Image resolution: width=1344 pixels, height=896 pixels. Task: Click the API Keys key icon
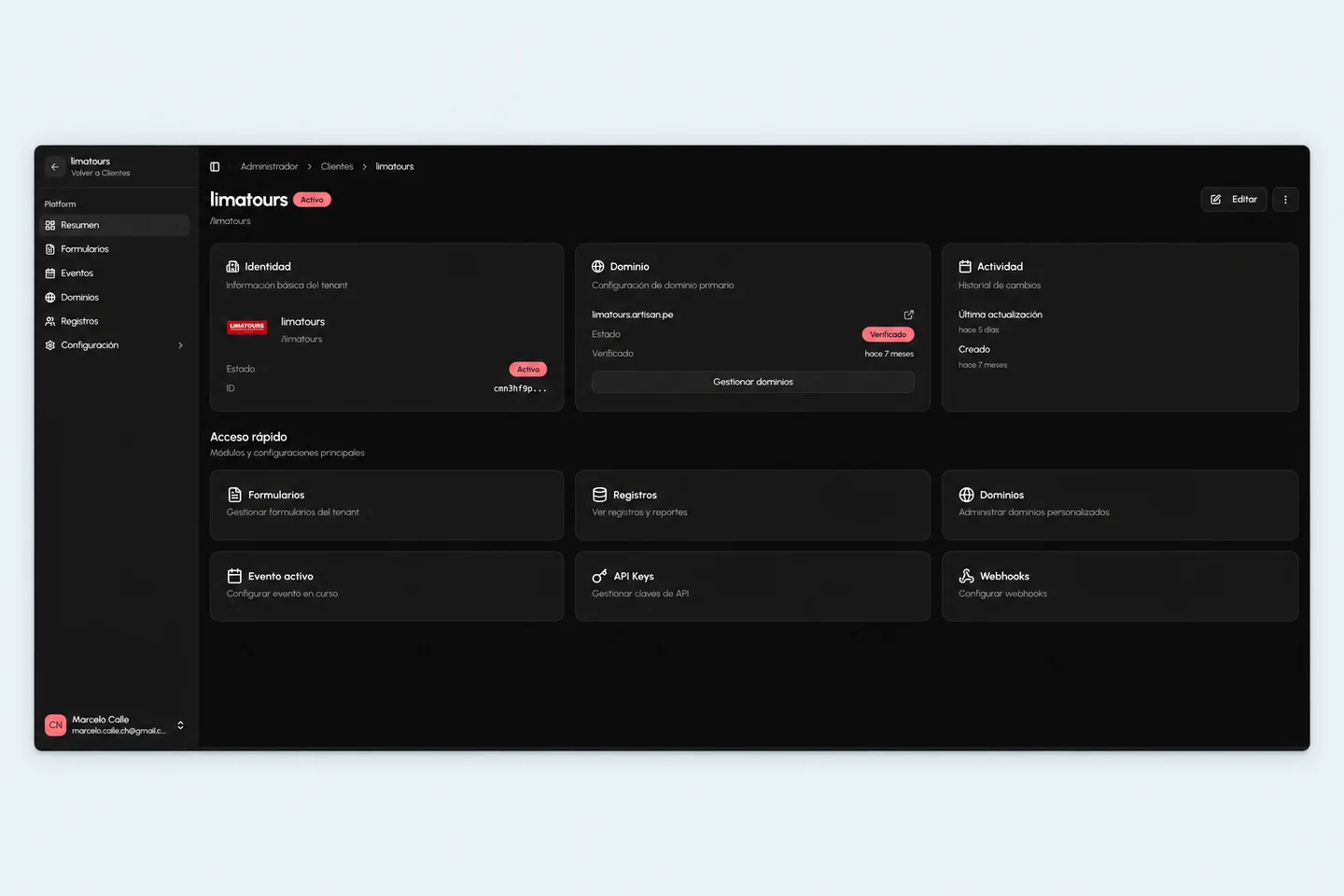pos(600,576)
